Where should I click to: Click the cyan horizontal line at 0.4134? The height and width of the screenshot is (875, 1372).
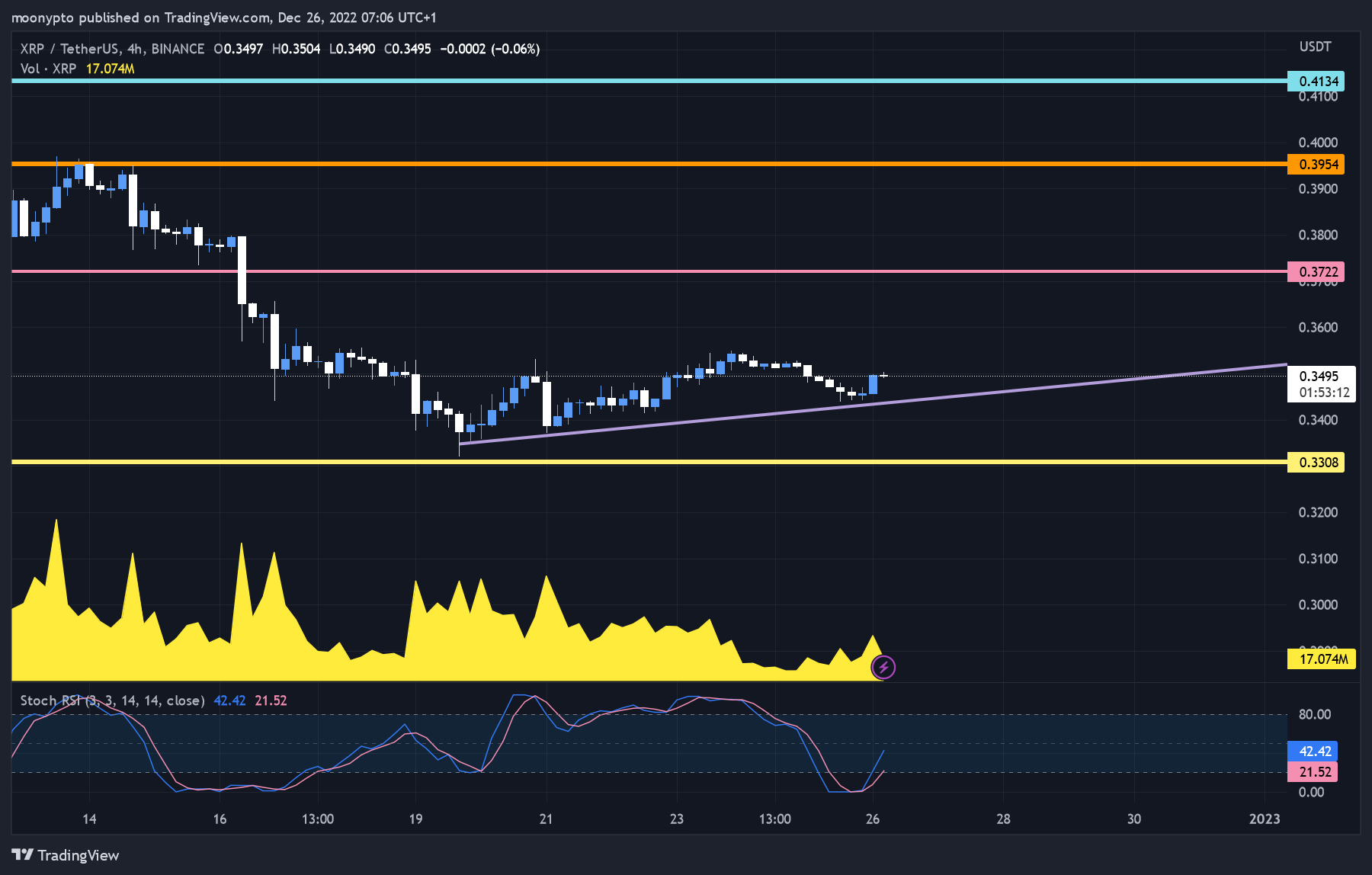coord(648,80)
